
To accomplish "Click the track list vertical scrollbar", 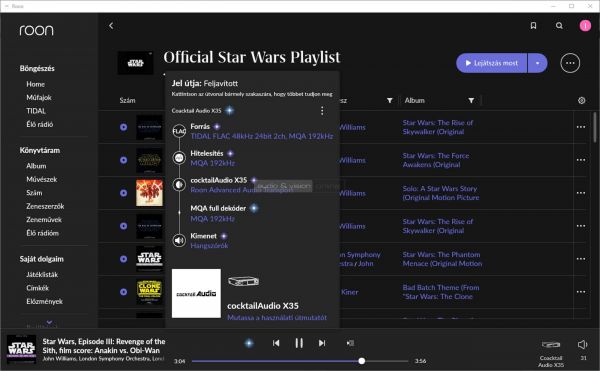I will (595, 127).
